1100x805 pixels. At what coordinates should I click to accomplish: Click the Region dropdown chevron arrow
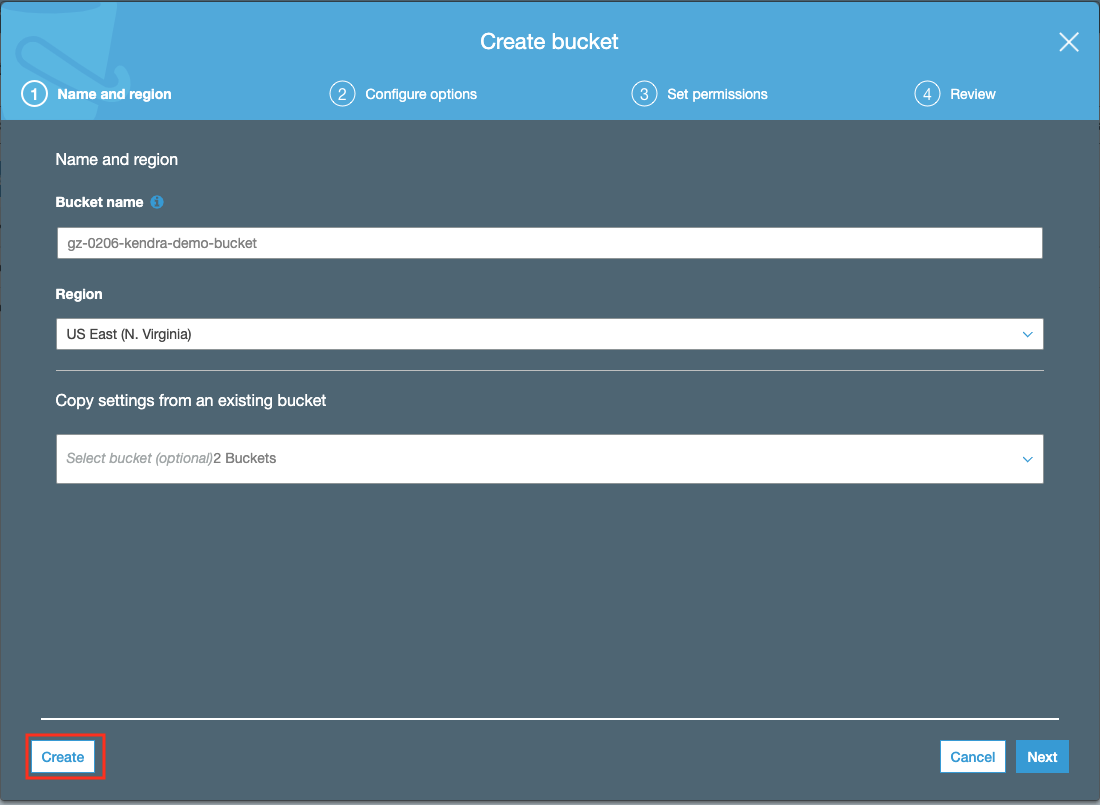1027,335
